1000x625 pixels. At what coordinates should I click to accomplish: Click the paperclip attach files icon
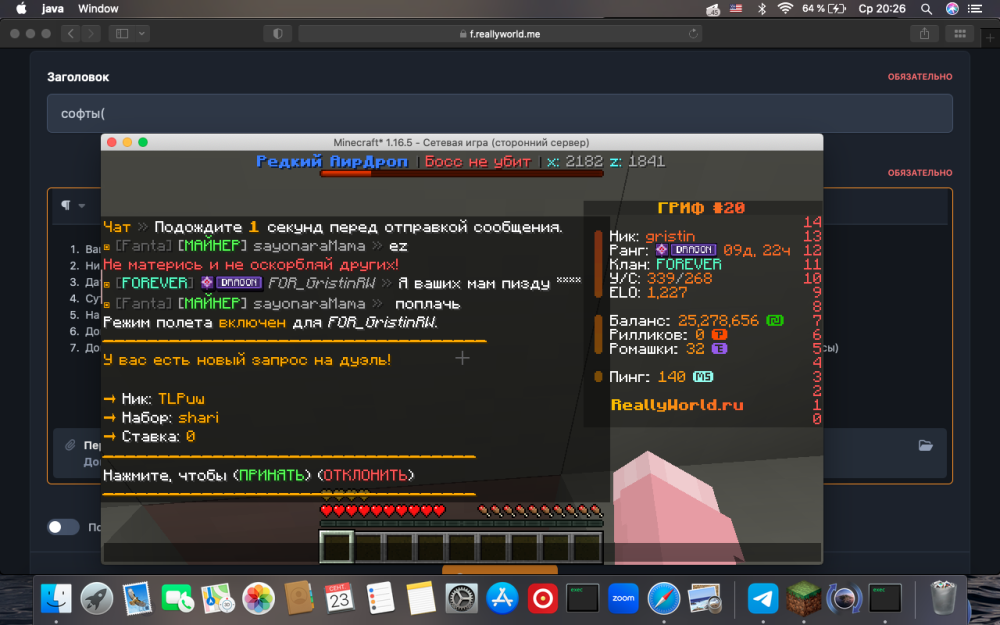point(70,445)
